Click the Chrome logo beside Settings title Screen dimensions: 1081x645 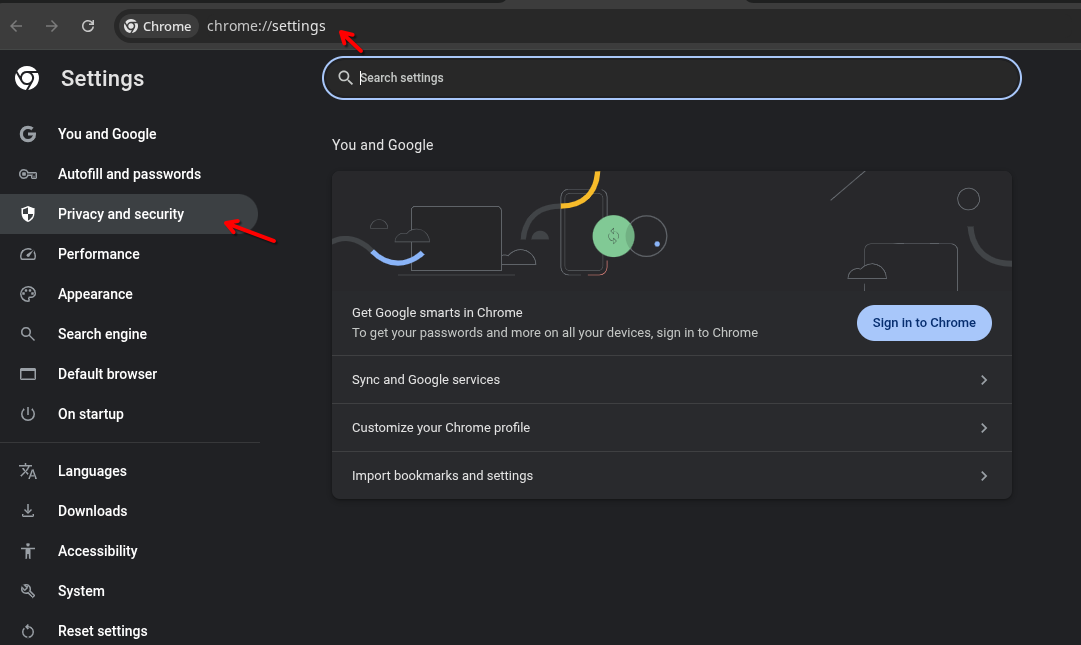[28, 79]
